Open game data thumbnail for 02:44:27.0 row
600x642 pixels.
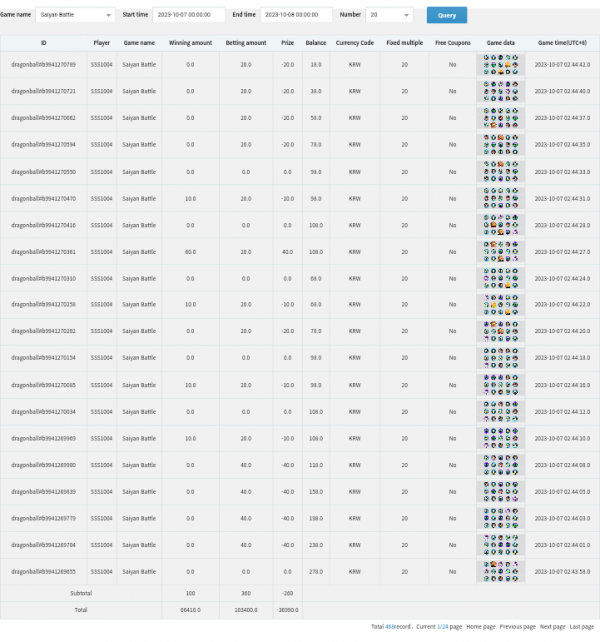pos(500,251)
